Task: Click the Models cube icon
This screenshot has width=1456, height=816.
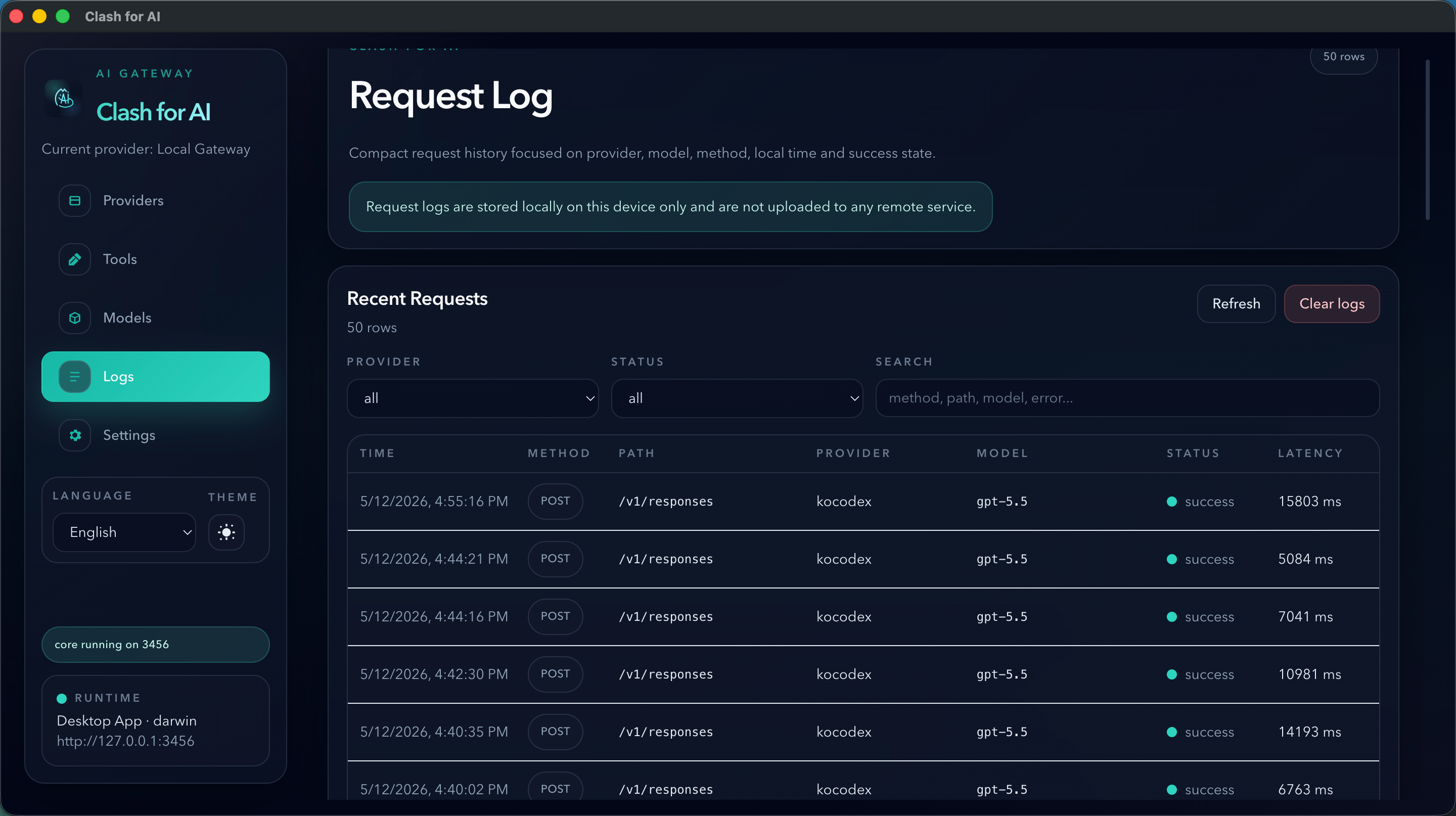Action: (x=75, y=318)
